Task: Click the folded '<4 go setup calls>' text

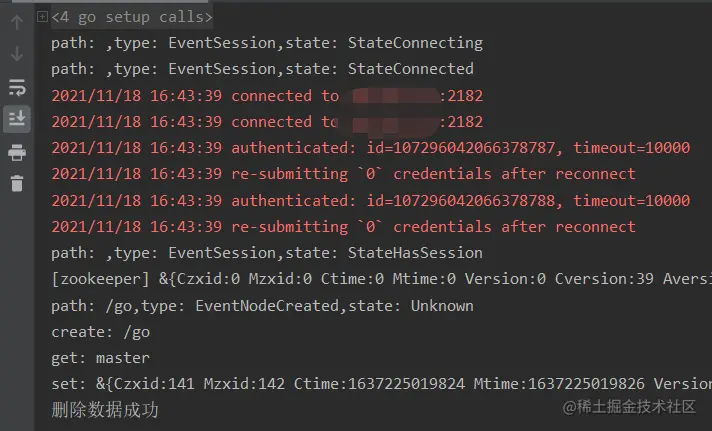Action: 132,17
